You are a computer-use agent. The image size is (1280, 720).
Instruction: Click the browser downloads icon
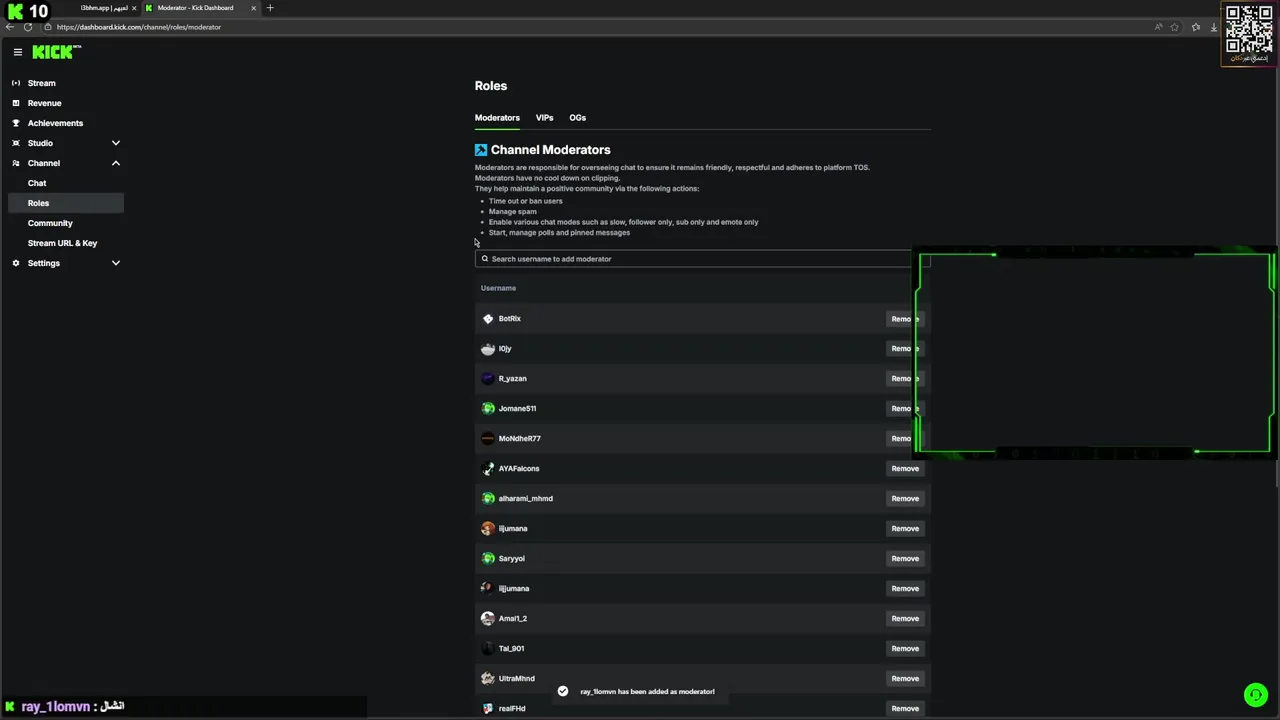pyautogui.click(x=1213, y=27)
